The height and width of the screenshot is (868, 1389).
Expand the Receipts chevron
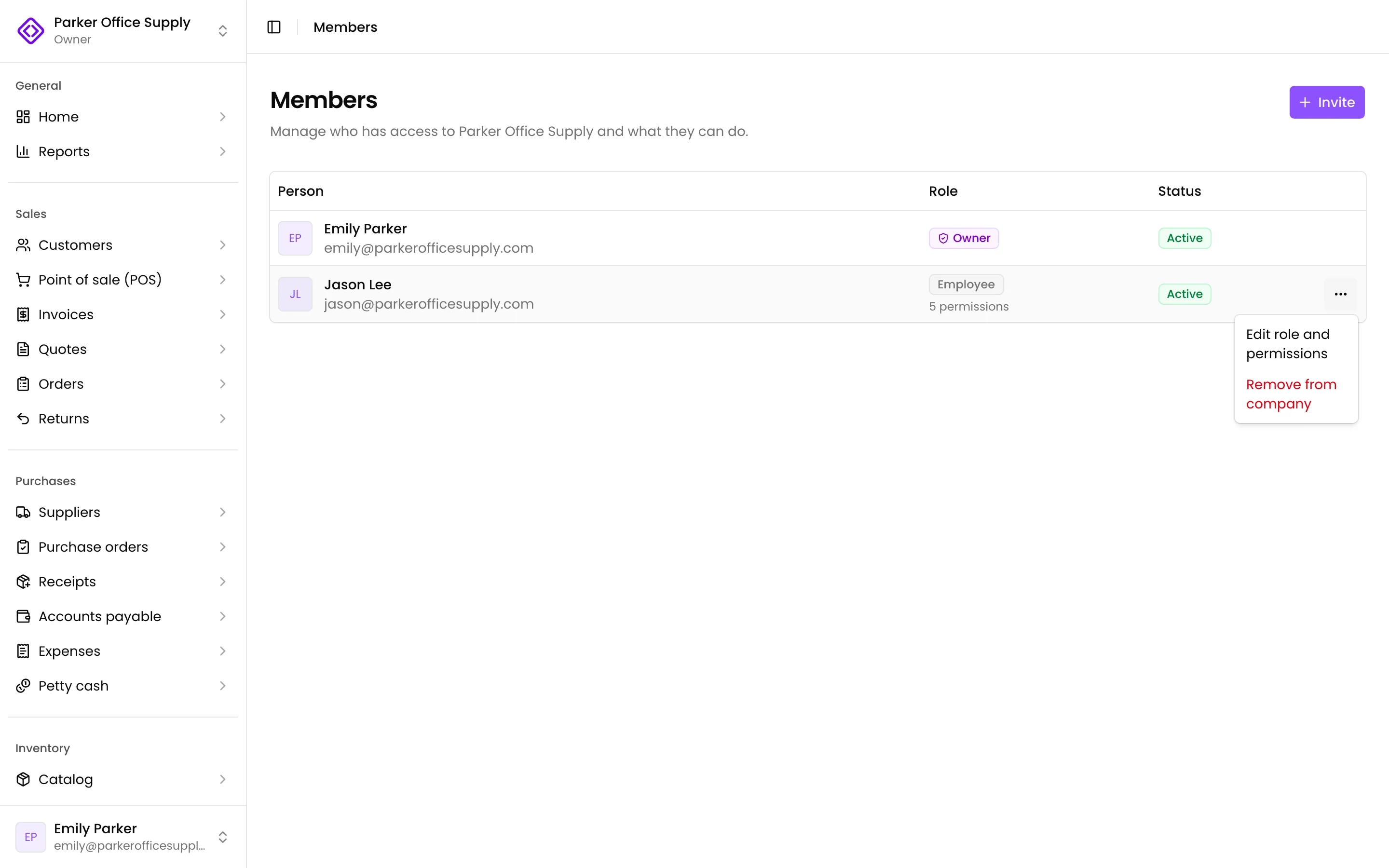coord(223,582)
